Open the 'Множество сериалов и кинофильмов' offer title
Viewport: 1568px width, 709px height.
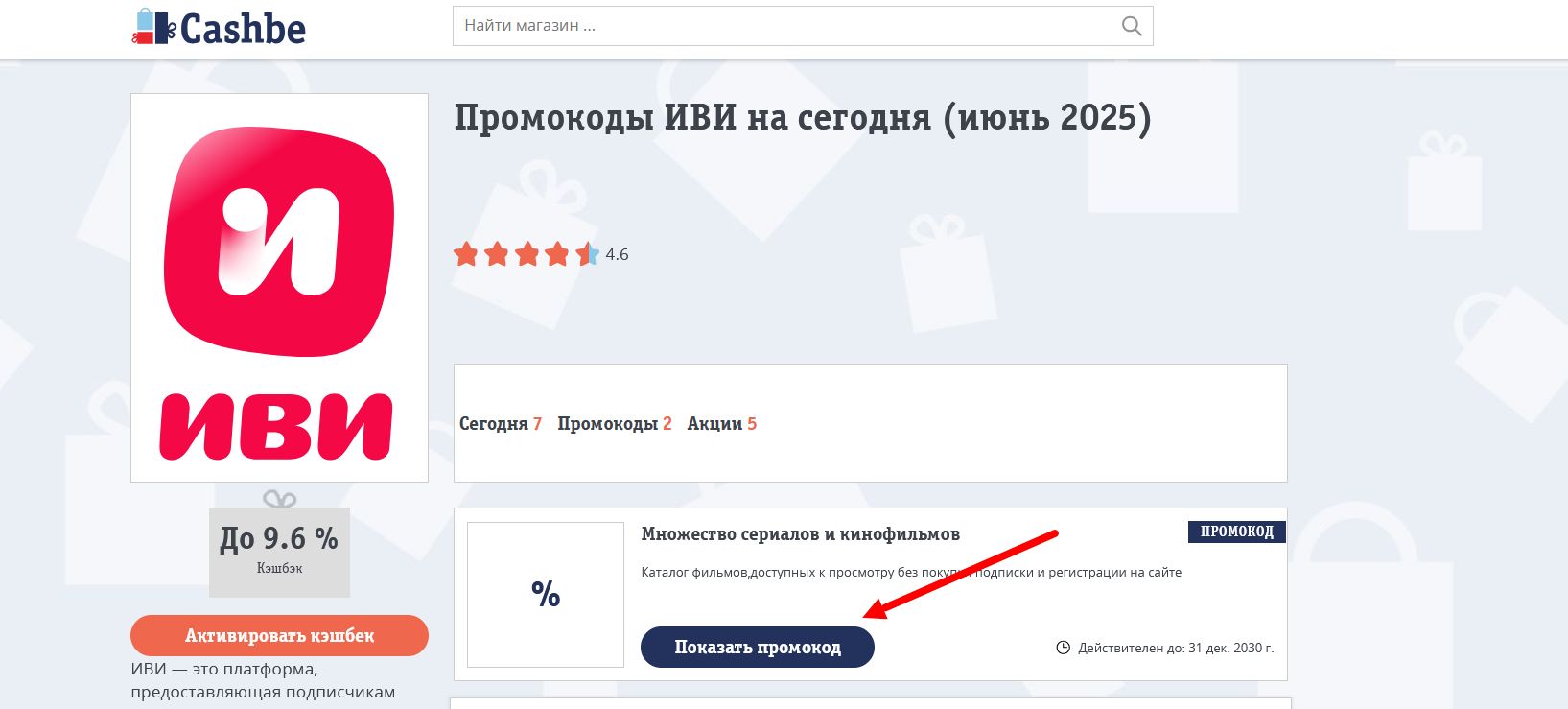[801, 534]
